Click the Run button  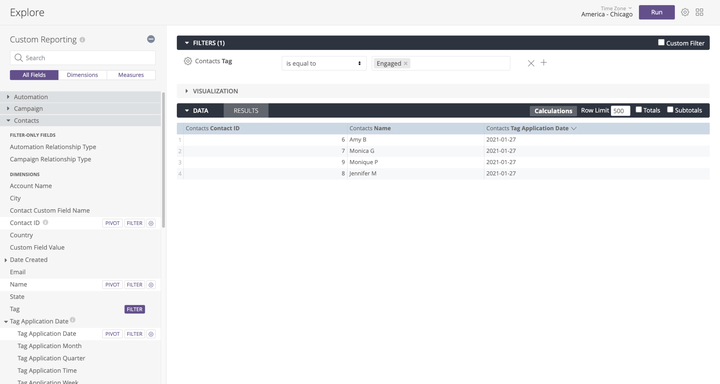point(657,12)
